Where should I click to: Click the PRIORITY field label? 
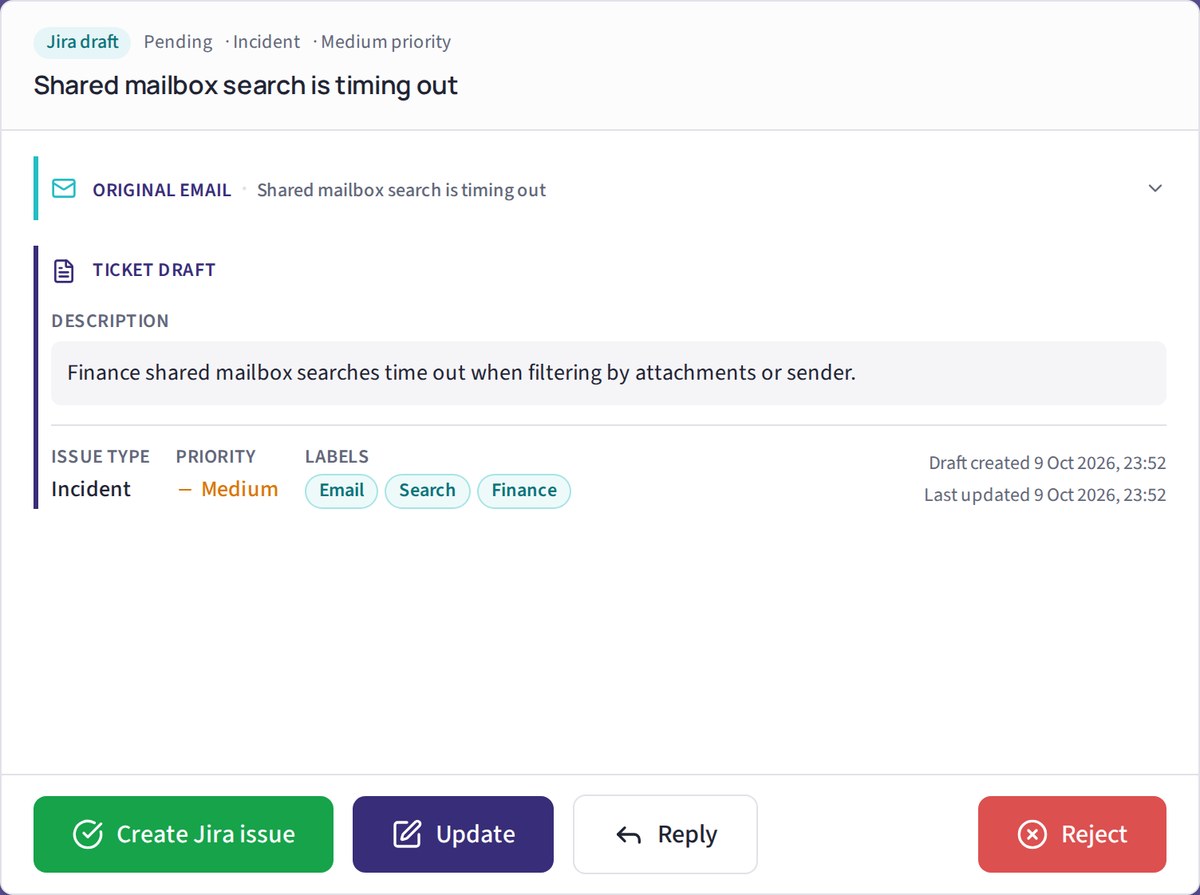click(216, 457)
